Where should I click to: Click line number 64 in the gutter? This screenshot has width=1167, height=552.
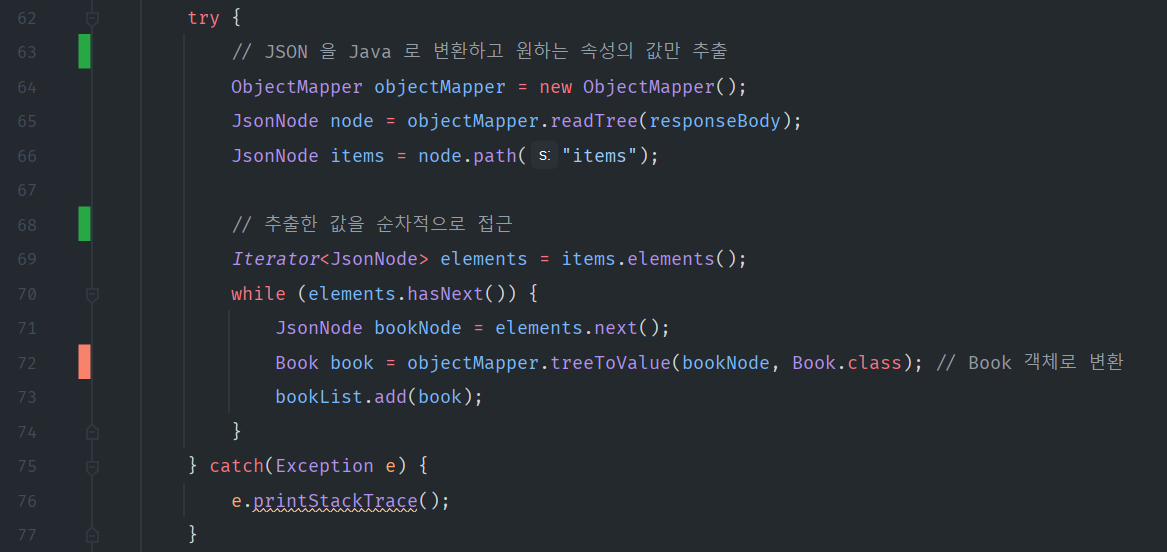pyautogui.click(x=27, y=87)
